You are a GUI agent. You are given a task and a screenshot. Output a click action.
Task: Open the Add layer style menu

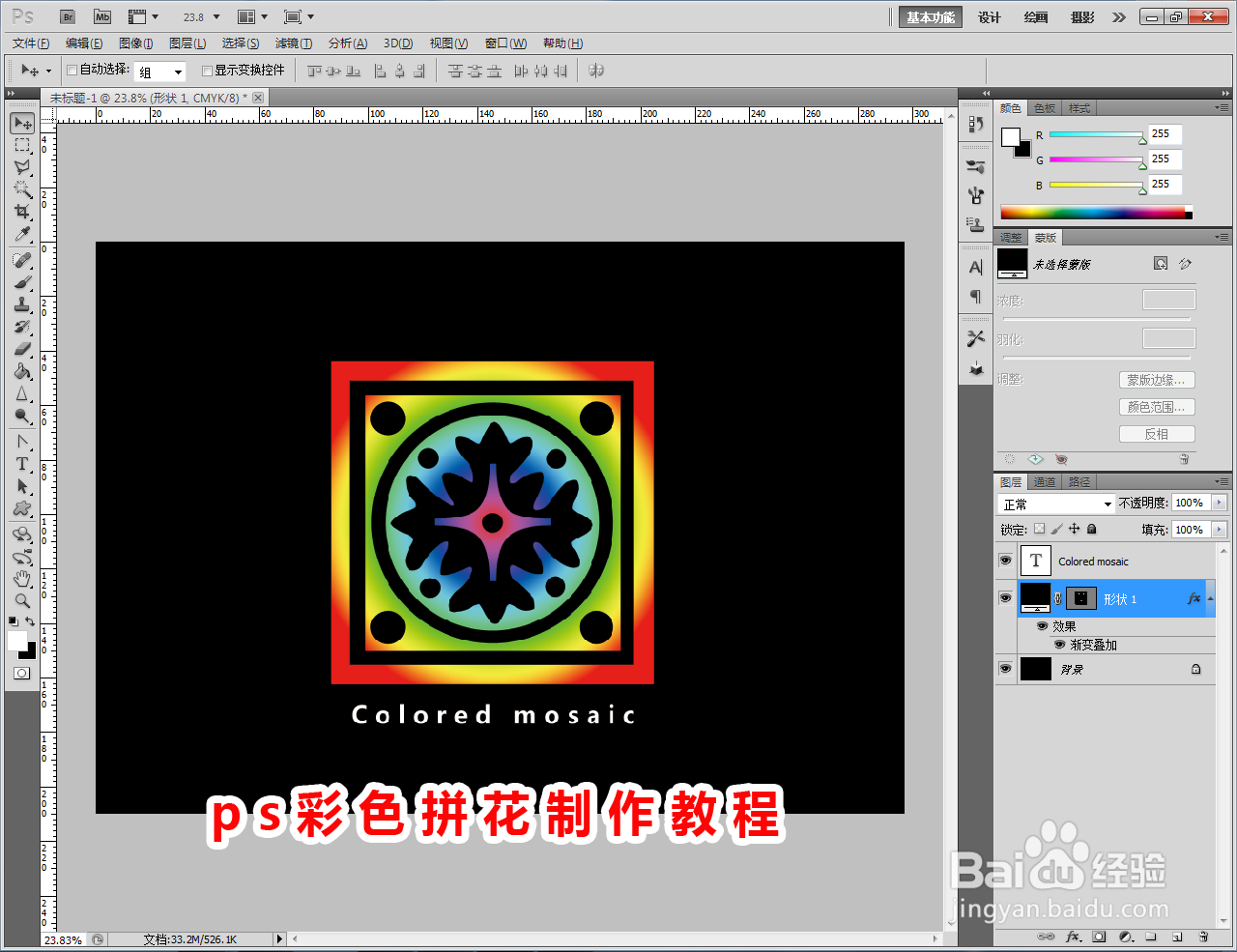pos(1073,937)
